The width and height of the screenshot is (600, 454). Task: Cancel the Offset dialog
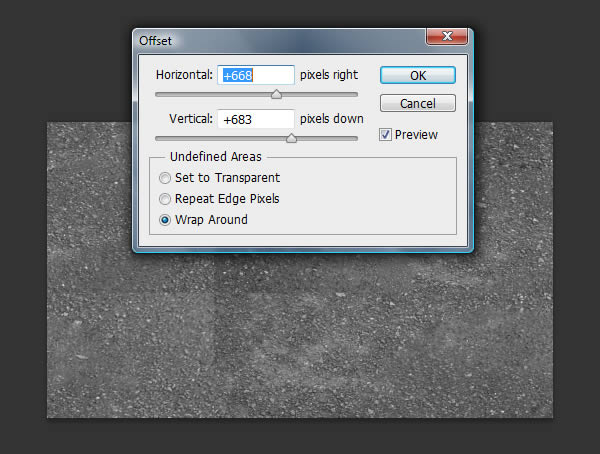pyautogui.click(x=417, y=103)
